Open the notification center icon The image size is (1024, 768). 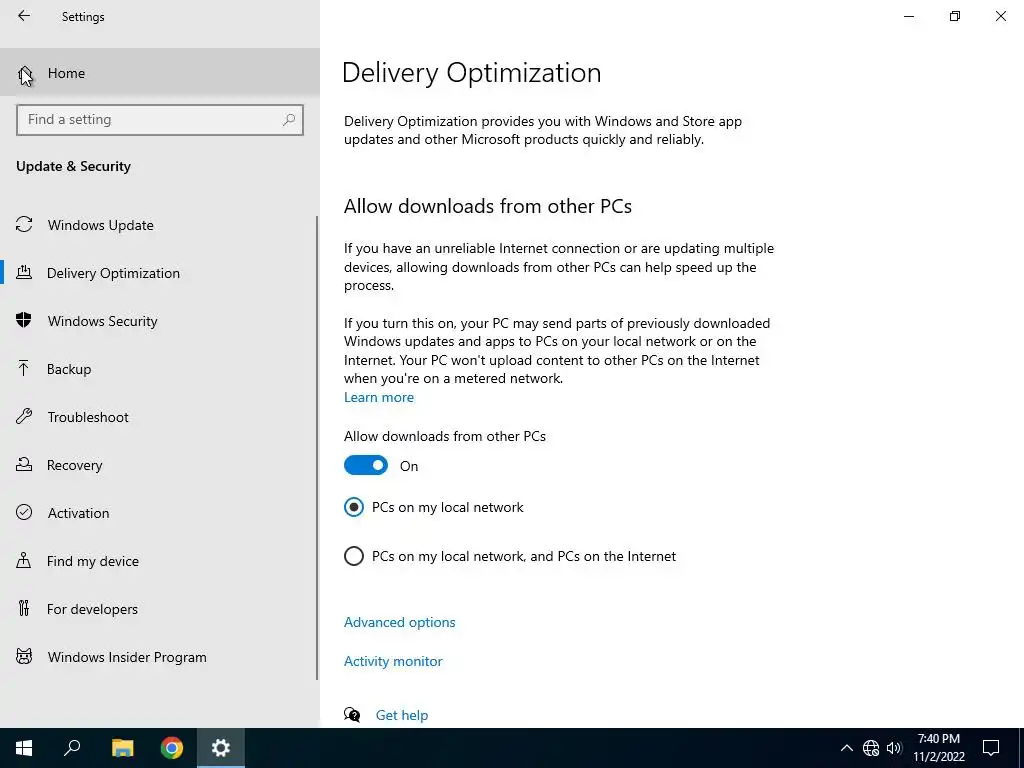point(991,748)
